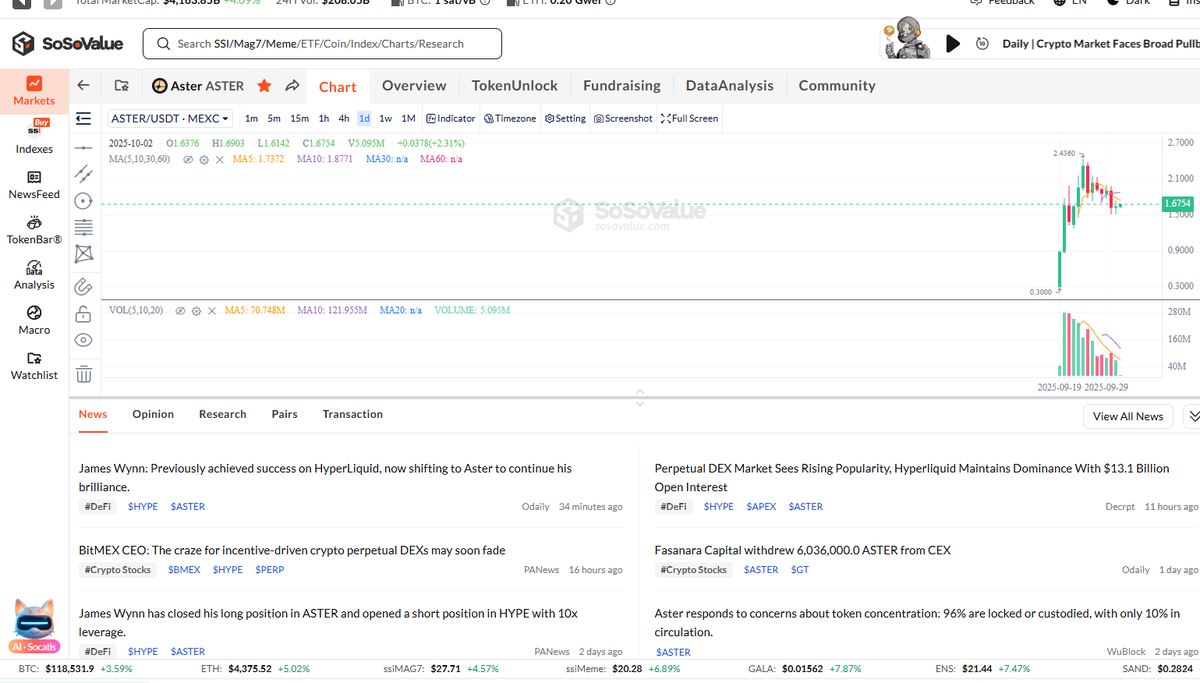Remove the MA indicator from the chart
This screenshot has width=1200, height=683.
click(220, 159)
